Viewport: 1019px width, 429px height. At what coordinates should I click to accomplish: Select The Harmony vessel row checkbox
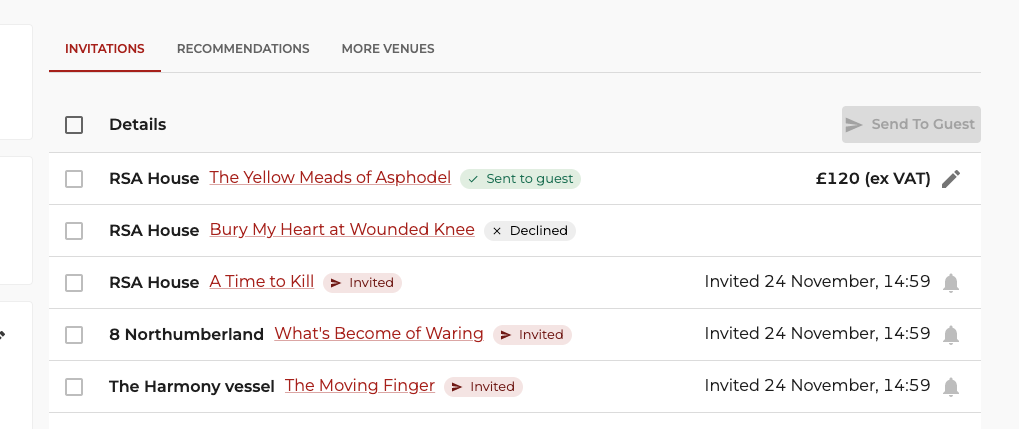tap(74, 387)
